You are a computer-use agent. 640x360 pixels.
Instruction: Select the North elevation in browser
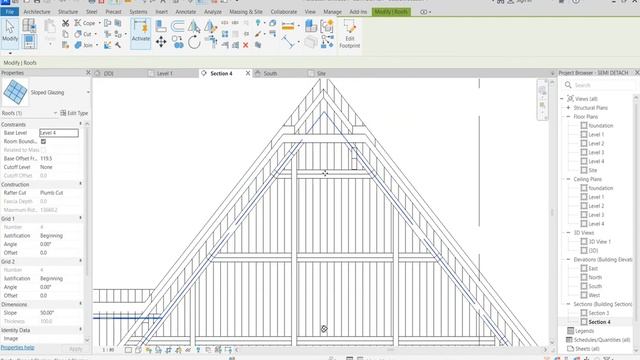(x=595, y=277)
